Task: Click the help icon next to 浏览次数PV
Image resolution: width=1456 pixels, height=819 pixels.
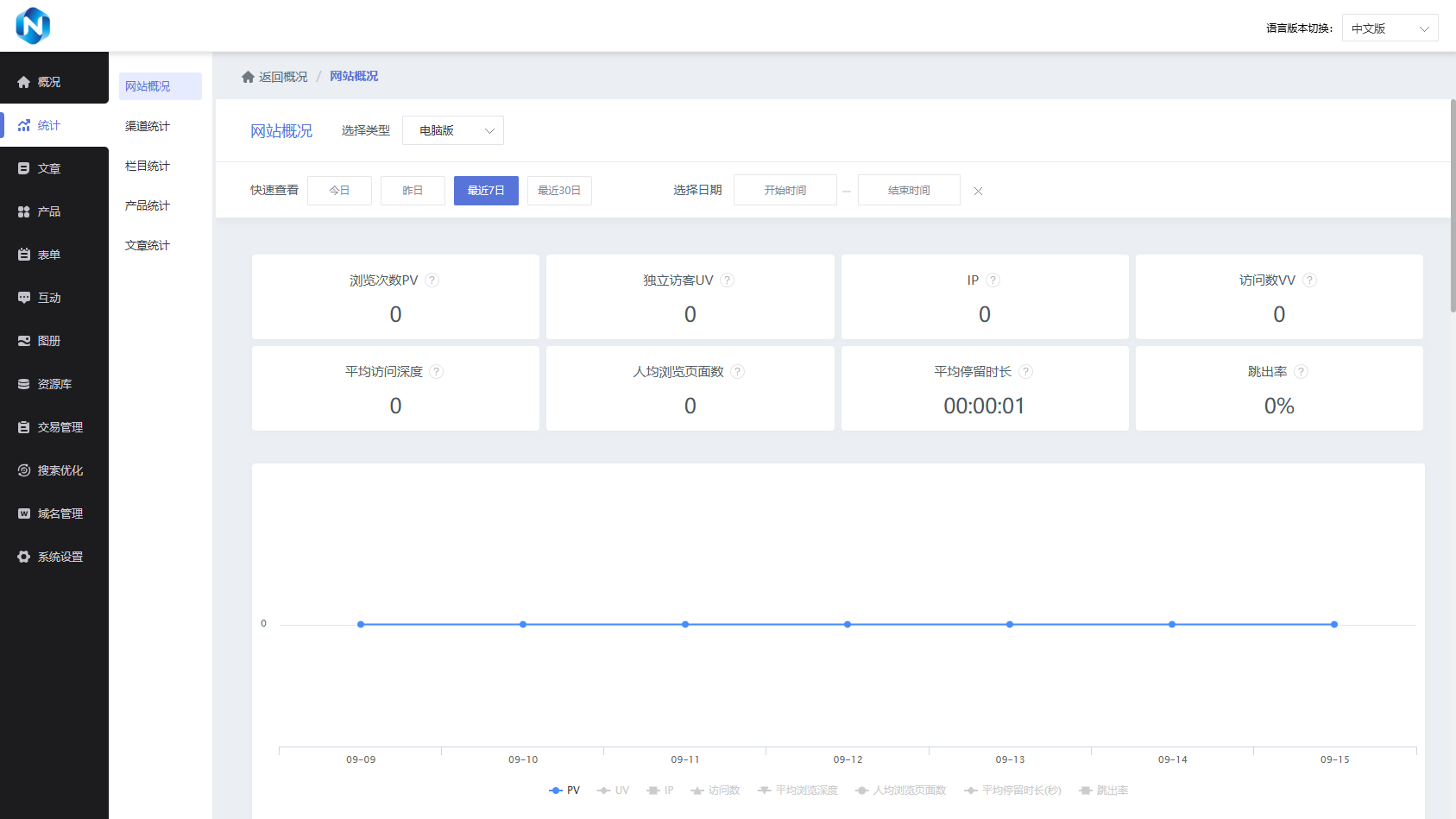Action: (x=432, y=280)
